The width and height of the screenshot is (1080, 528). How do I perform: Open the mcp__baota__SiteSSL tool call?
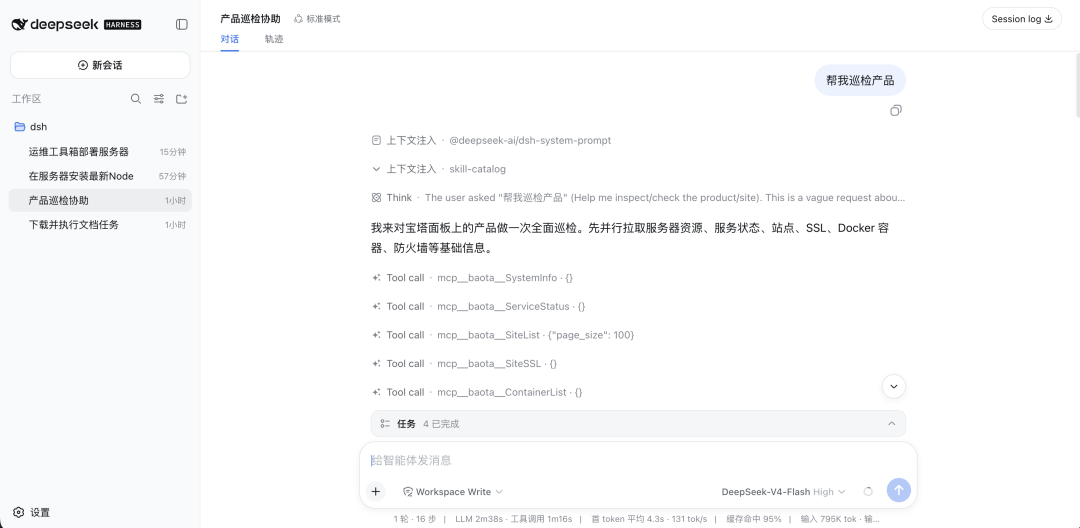coord(464,363)
